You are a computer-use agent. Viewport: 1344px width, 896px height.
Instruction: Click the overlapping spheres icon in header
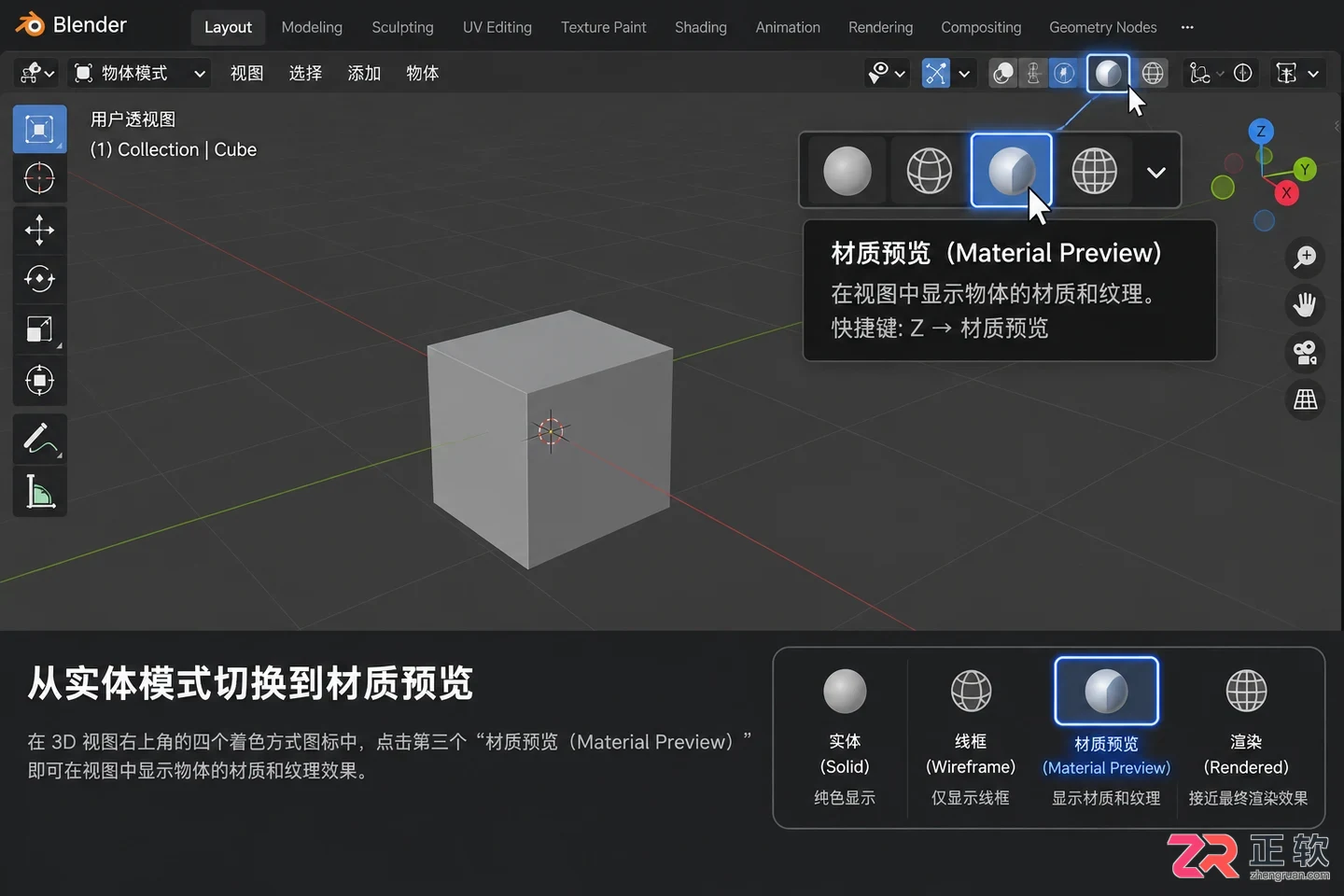[1003, 73]
